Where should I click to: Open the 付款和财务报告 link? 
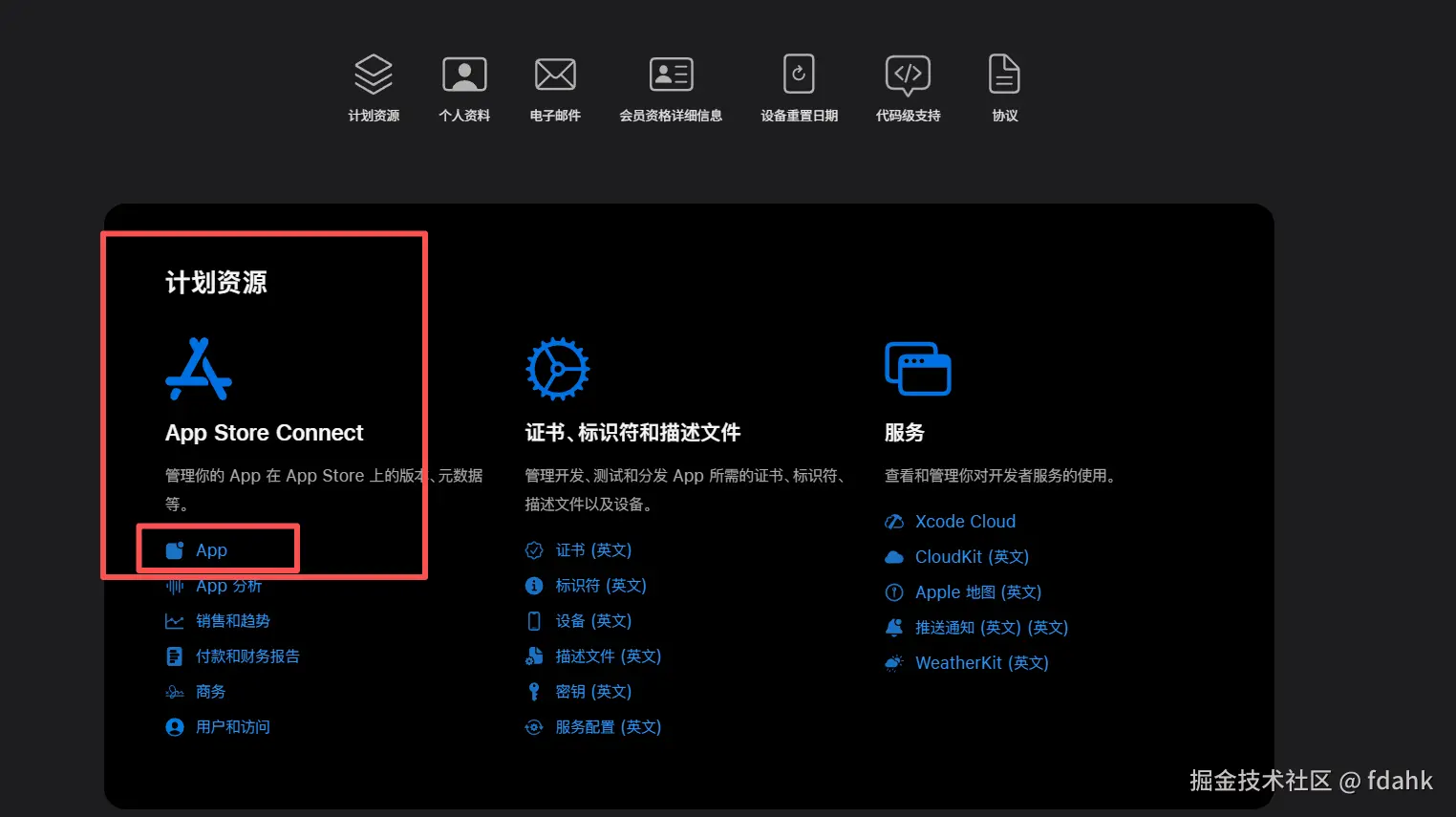click(247, 656)
